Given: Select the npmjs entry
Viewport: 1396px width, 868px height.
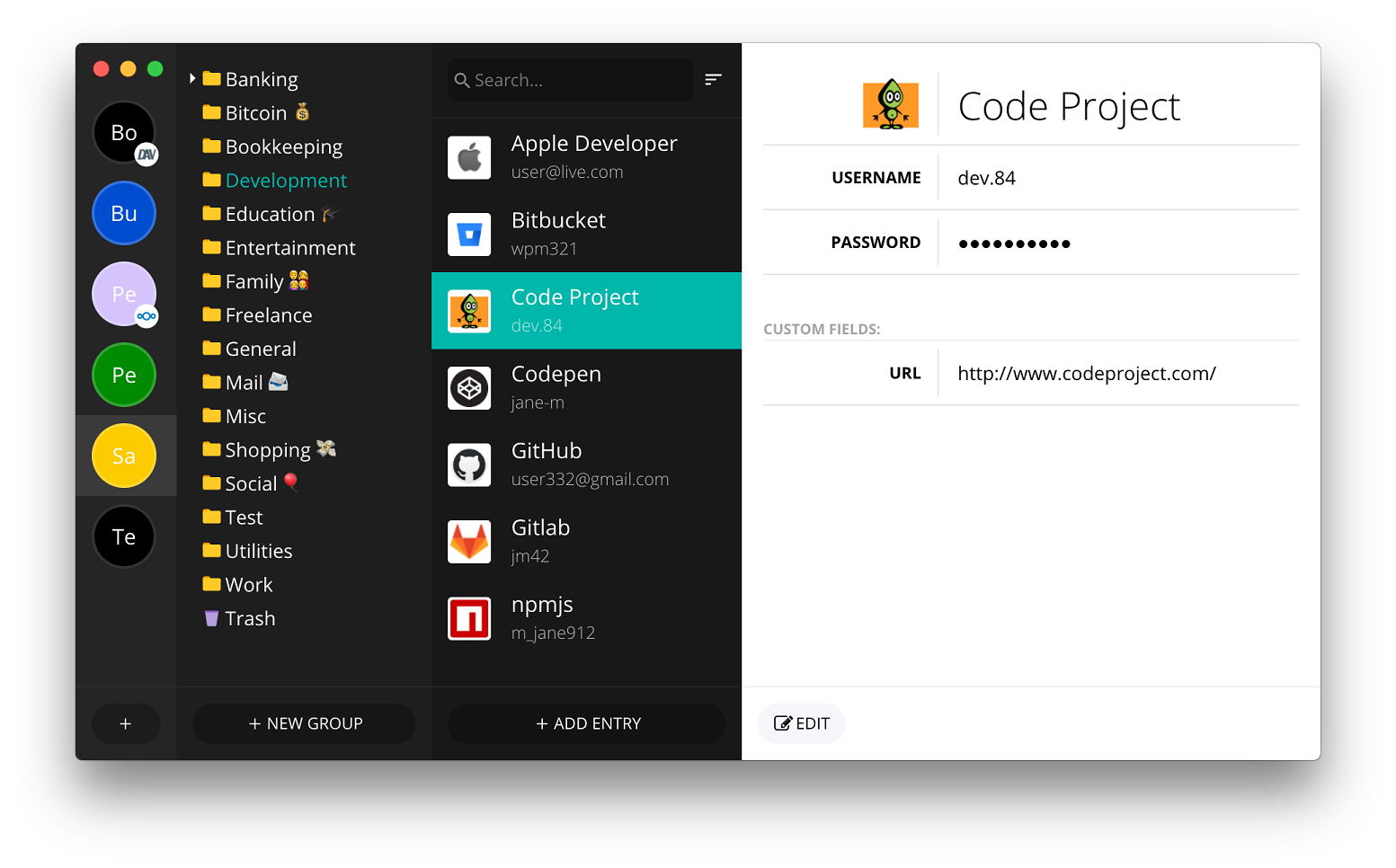Looking at the screenshot, I should coord(587,618).
